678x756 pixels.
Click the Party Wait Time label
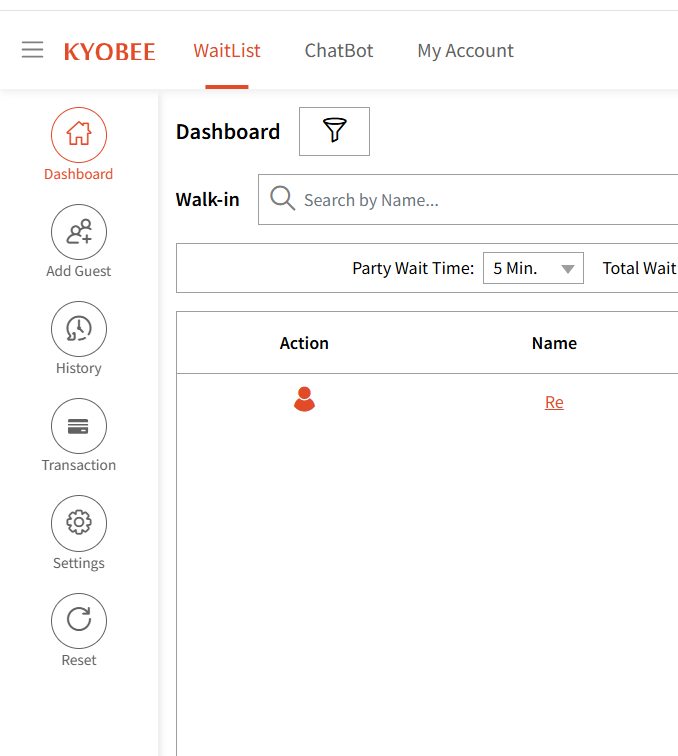[x=413, y=269]
